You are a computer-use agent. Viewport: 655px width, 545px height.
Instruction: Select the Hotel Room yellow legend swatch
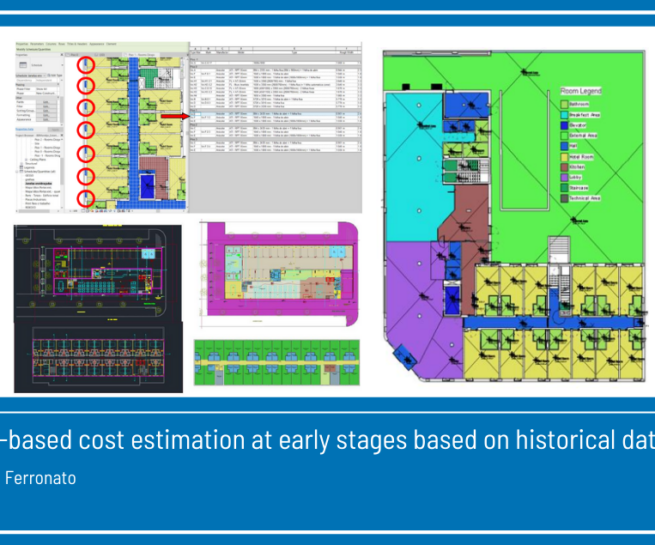(563, 156)
